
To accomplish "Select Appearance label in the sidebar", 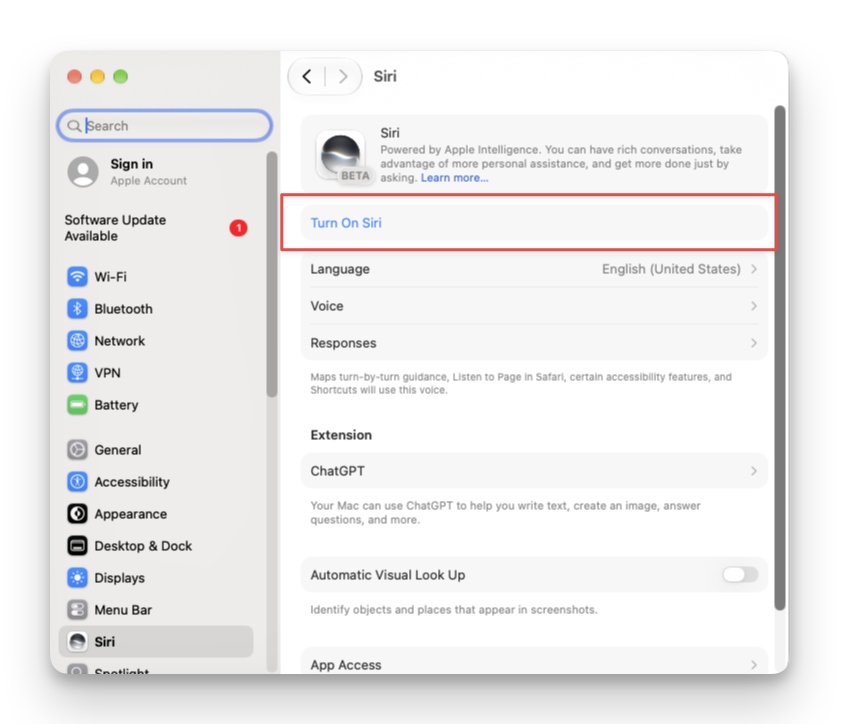I will tap(131, 514).
